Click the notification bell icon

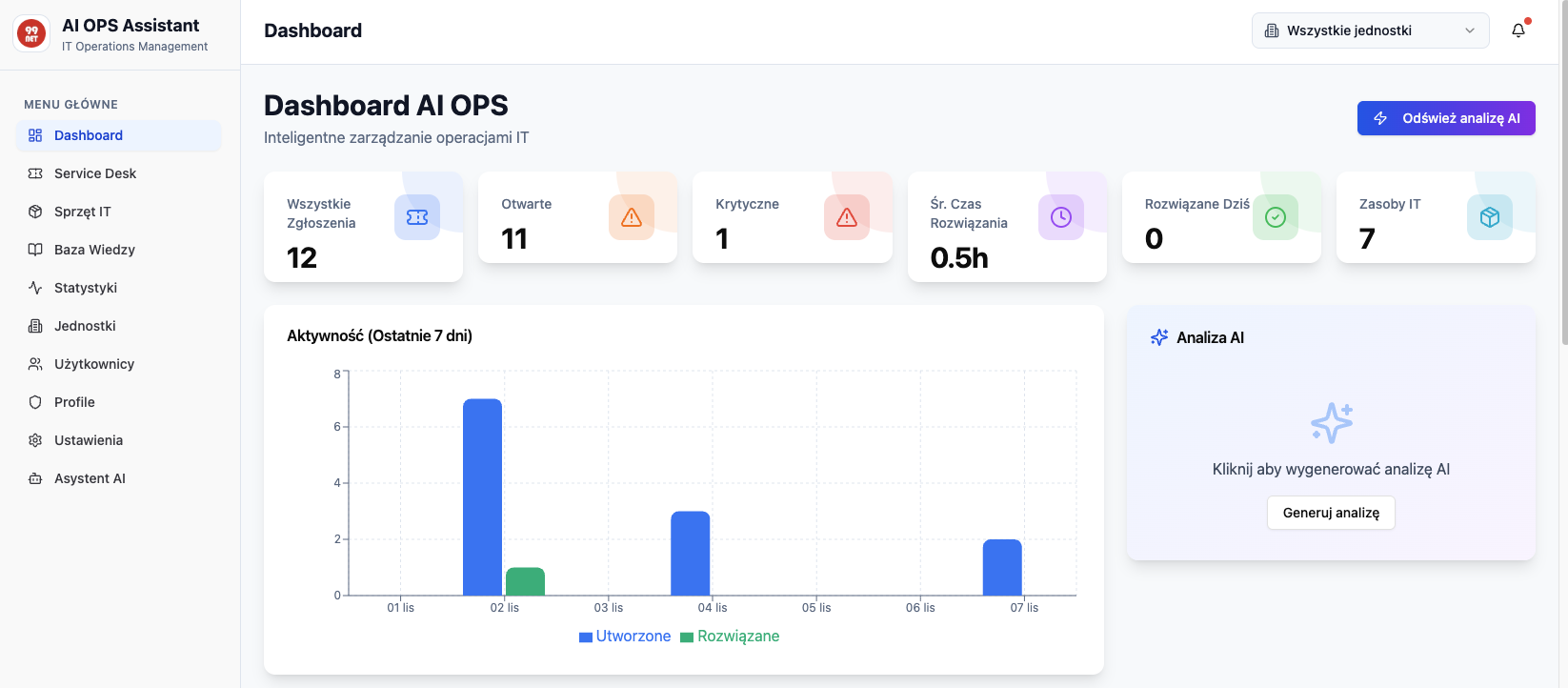pos(1518,30)
